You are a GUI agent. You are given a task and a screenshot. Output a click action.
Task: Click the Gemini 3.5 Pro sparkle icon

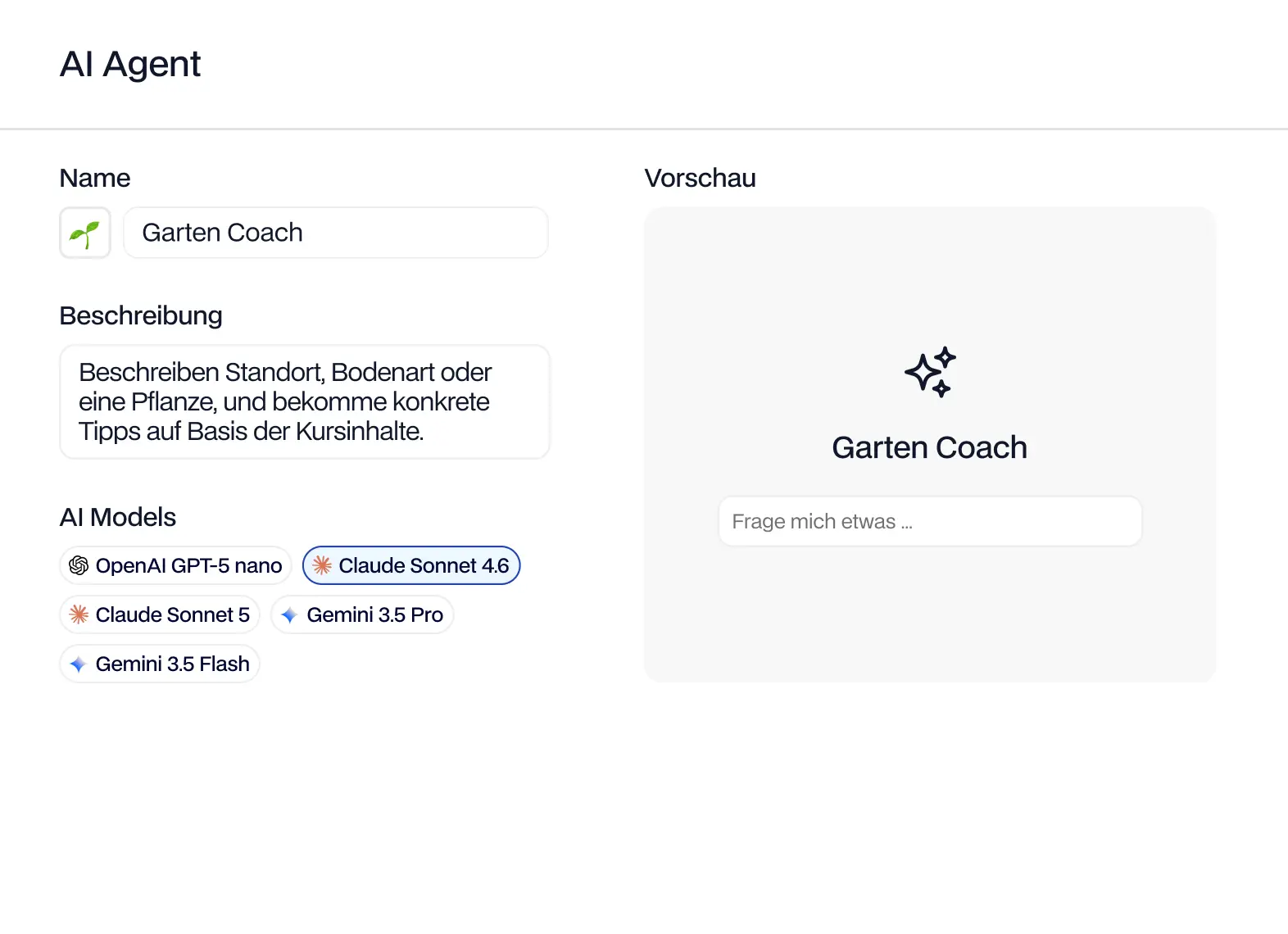[x=289, y=615]
